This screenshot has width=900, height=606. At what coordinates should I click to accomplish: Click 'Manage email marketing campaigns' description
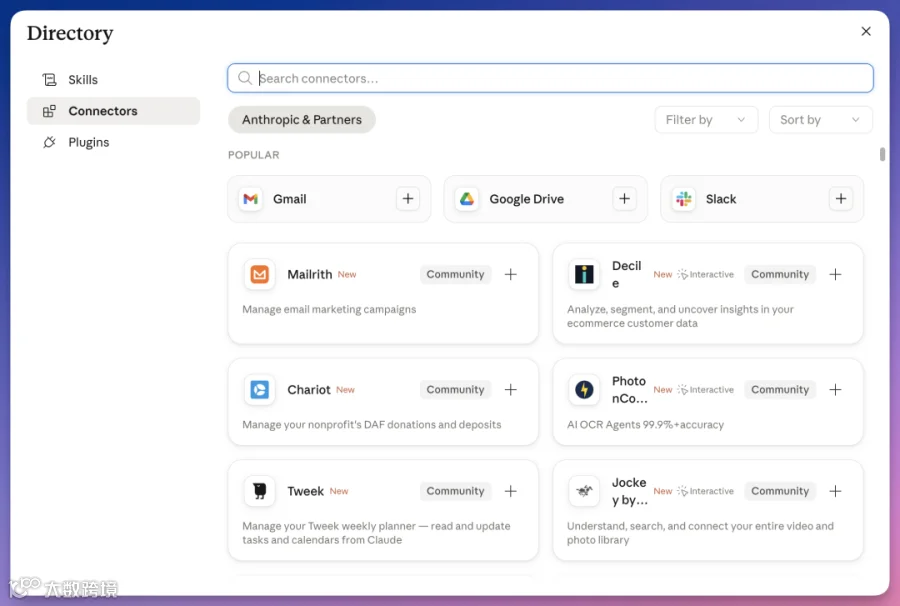tap(329, 309)
